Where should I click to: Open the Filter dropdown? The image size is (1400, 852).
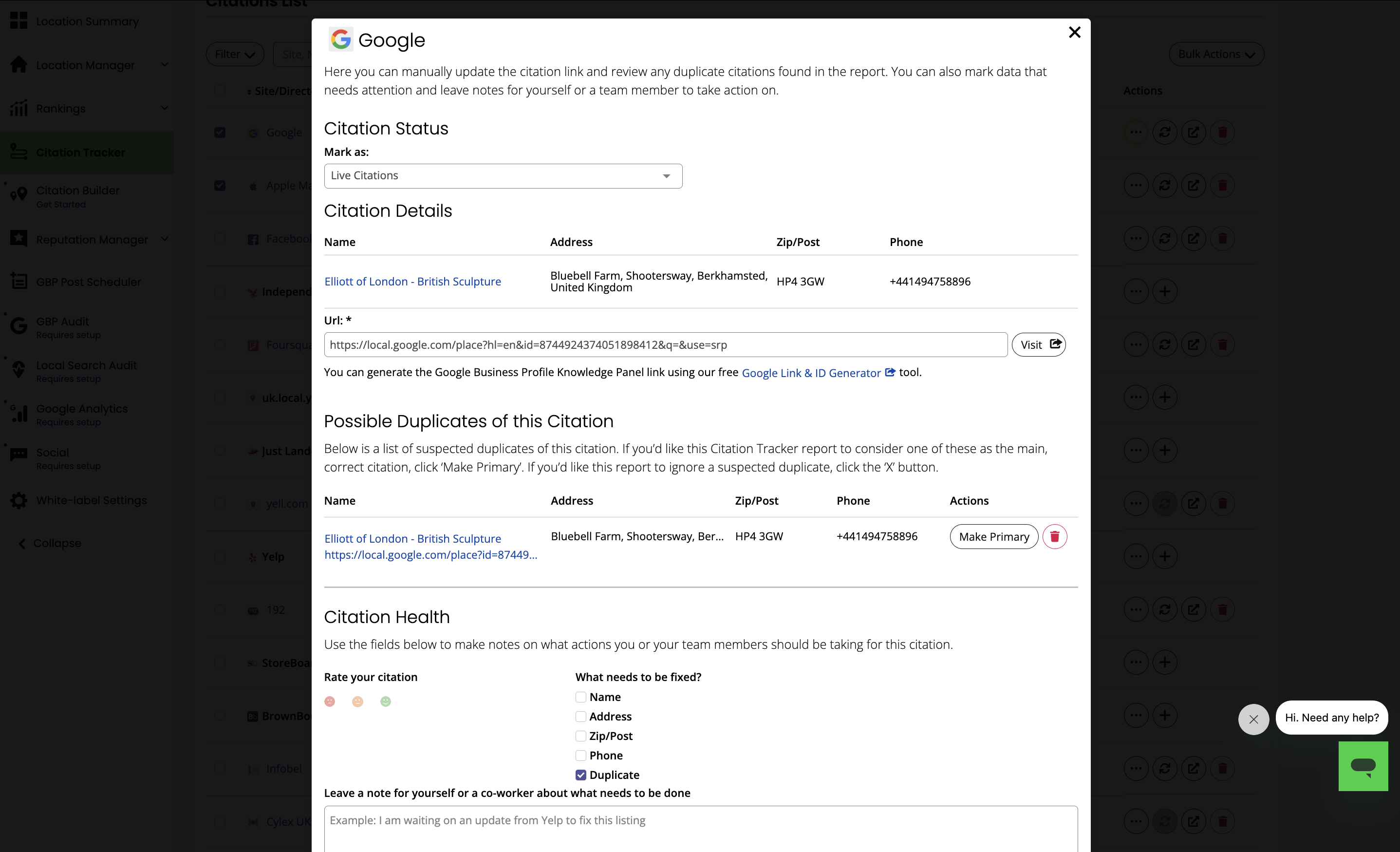point(235,54)
